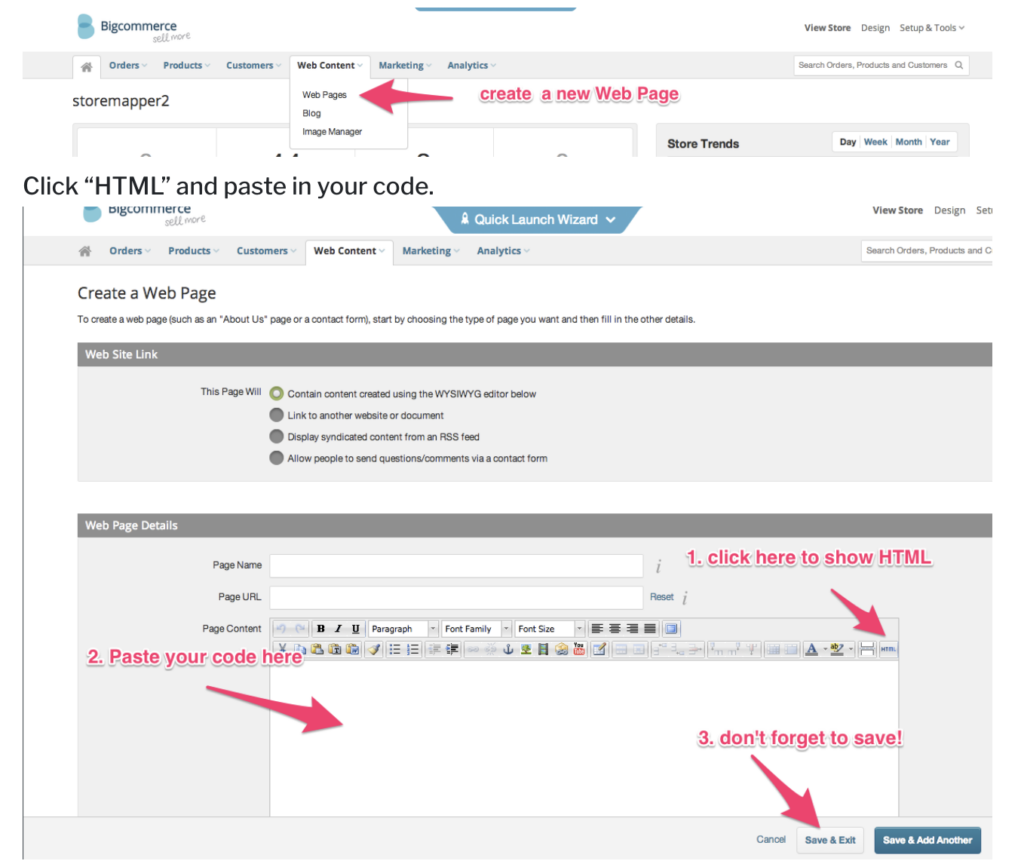Click Reset next to Page URL

(661, 597)
